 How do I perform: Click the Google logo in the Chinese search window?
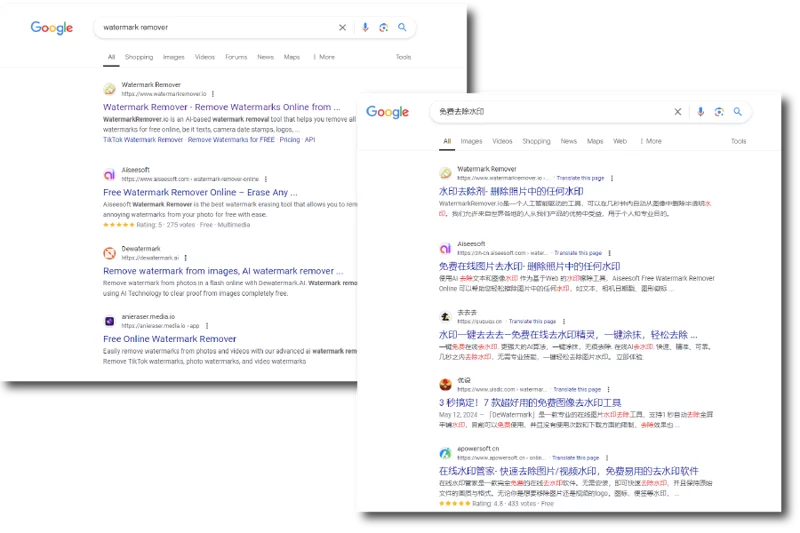coord(387,112)
